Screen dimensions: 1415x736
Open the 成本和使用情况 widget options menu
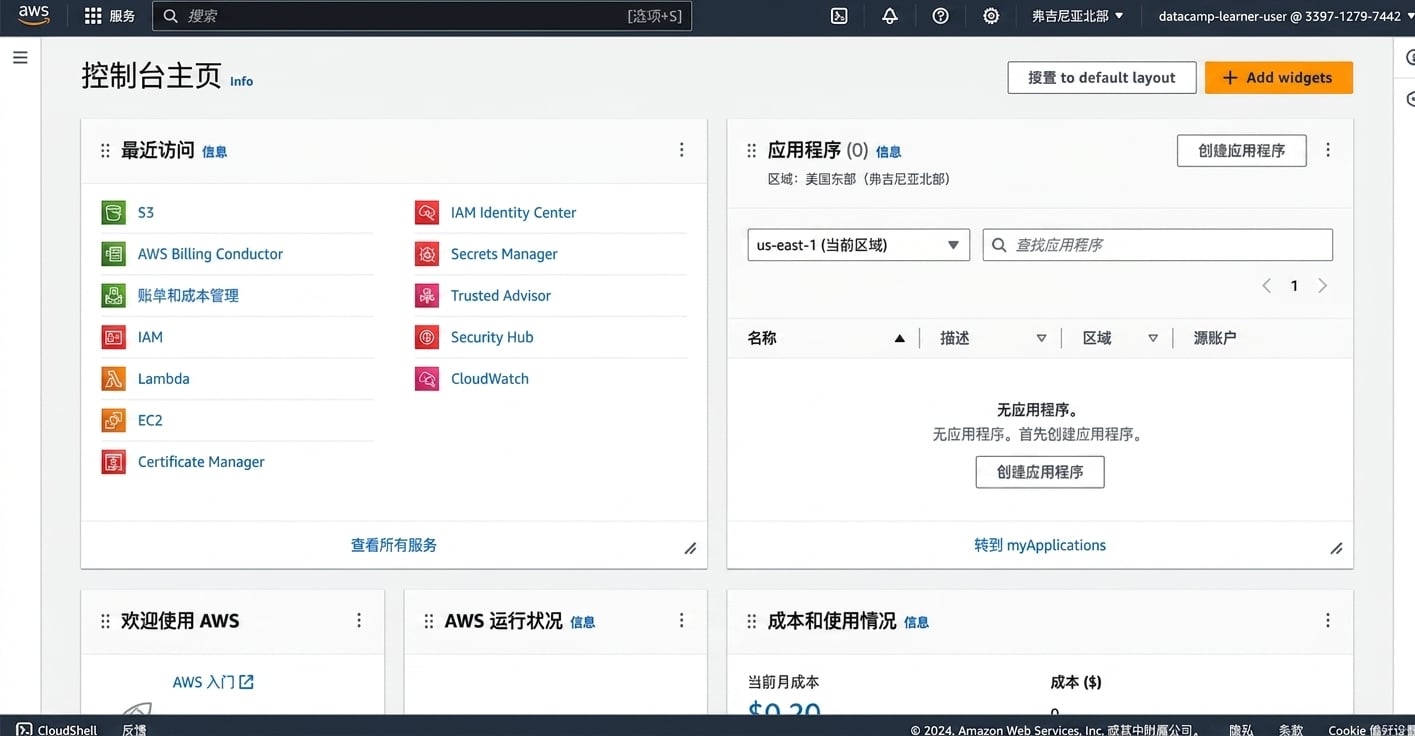click(x=1328, y=621)
